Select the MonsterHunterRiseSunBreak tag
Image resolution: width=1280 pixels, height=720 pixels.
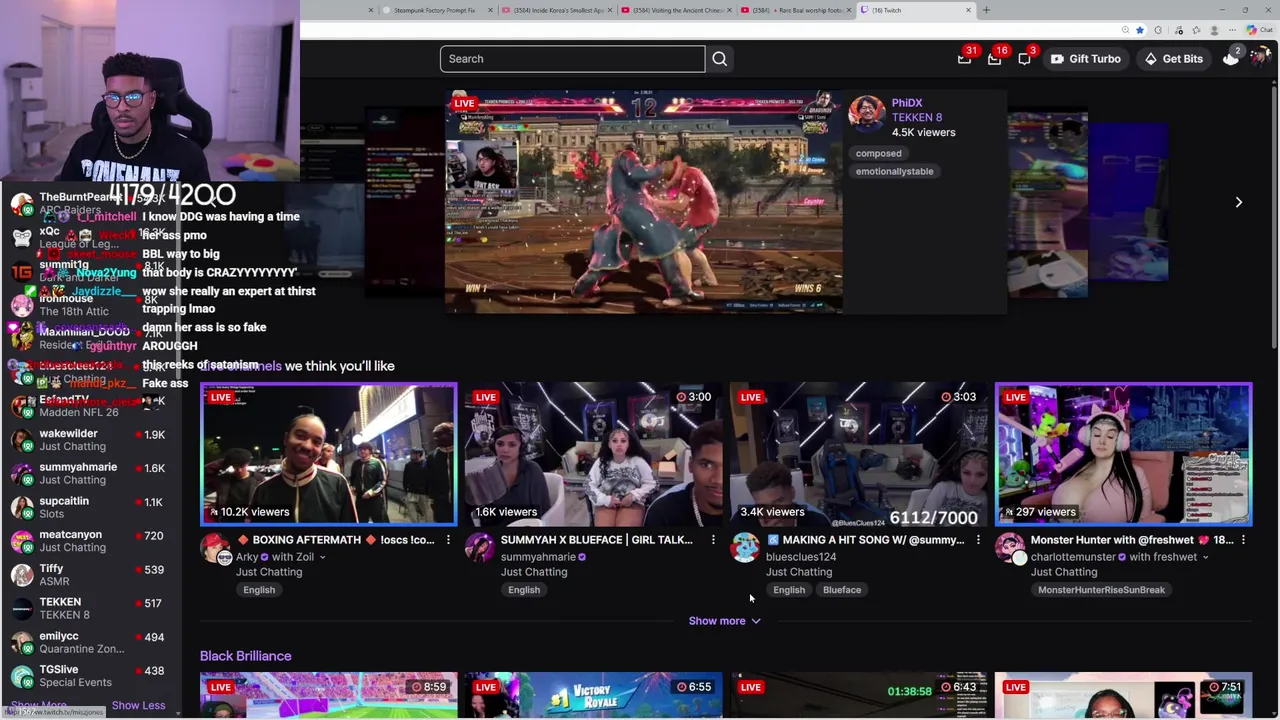click(x=1101, y=590)
